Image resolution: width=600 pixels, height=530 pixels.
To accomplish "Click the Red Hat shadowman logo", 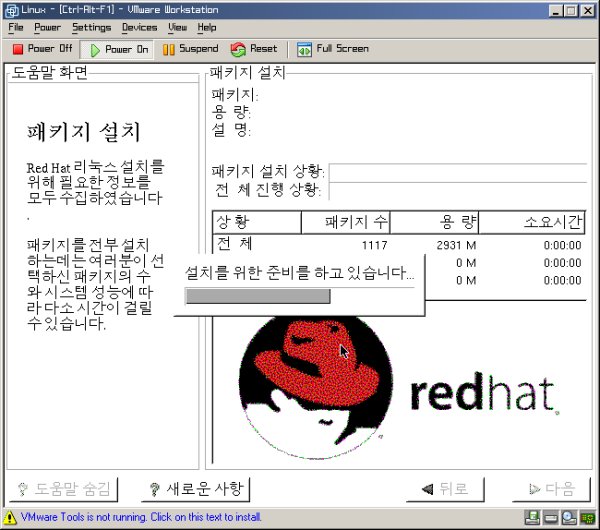I will (316, 386).
